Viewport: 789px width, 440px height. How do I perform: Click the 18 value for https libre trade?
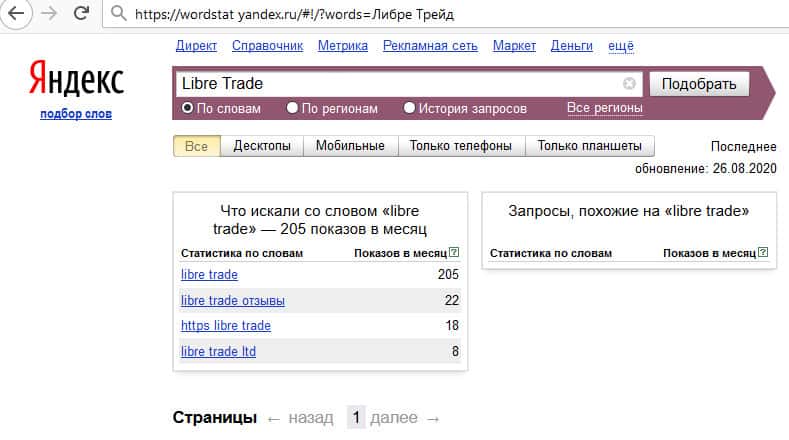tap(452, 325)
